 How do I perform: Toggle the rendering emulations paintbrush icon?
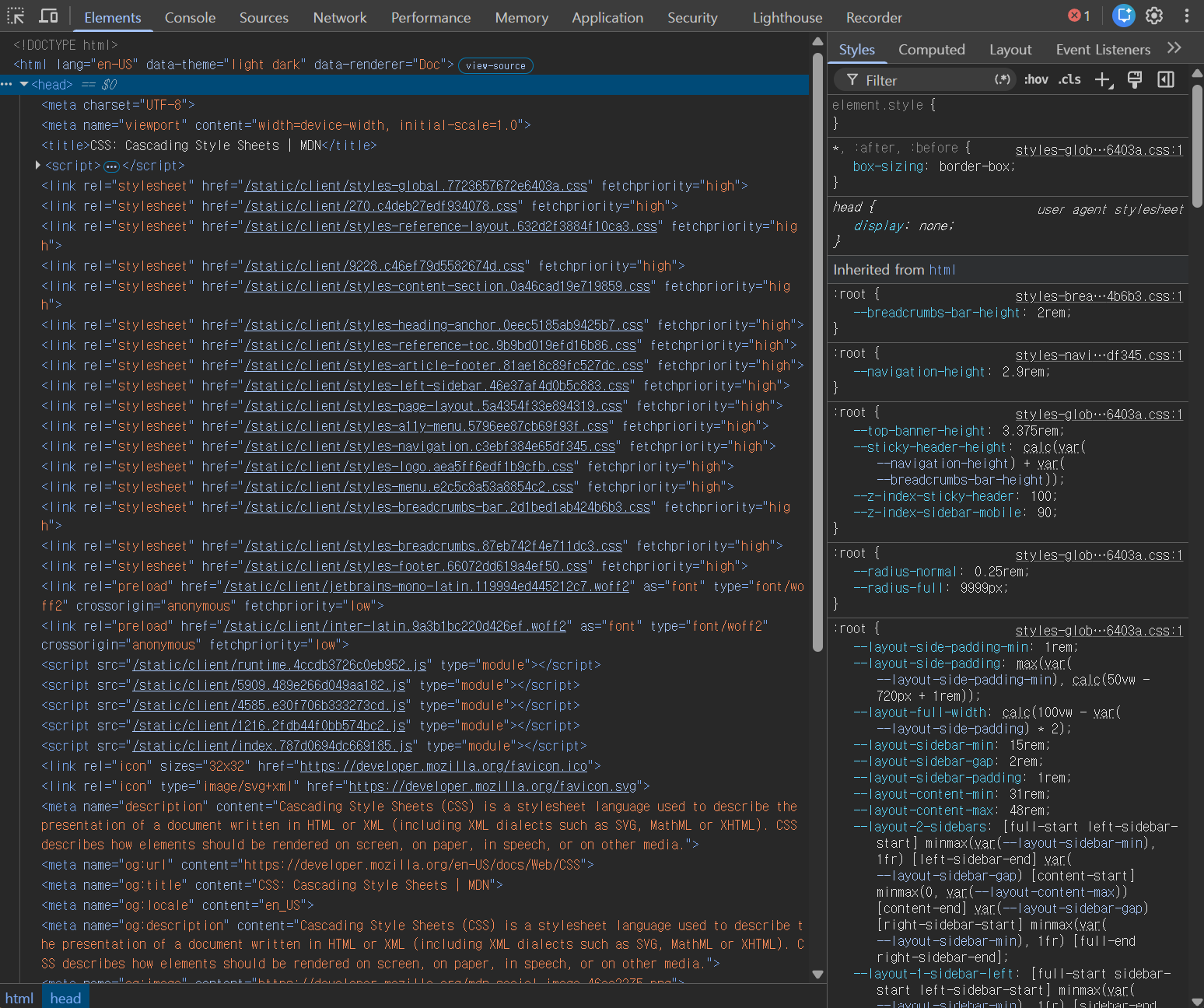[x=1135, y=79]
